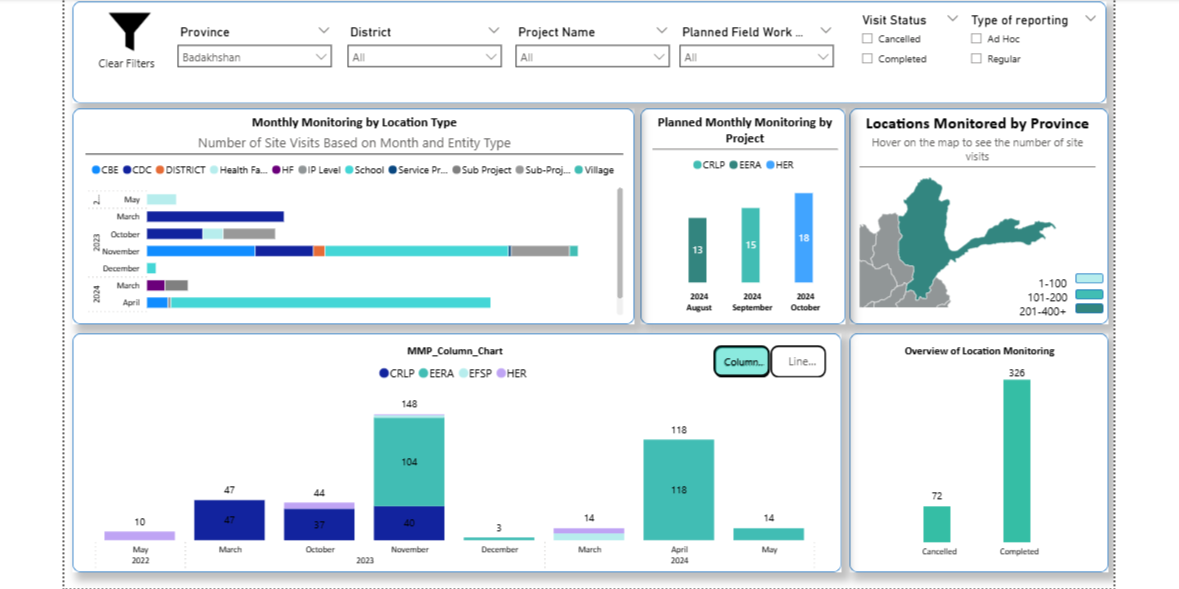Select the Cancelled bar showing 72
The image size is (1179, 589).
pos(937,524)
